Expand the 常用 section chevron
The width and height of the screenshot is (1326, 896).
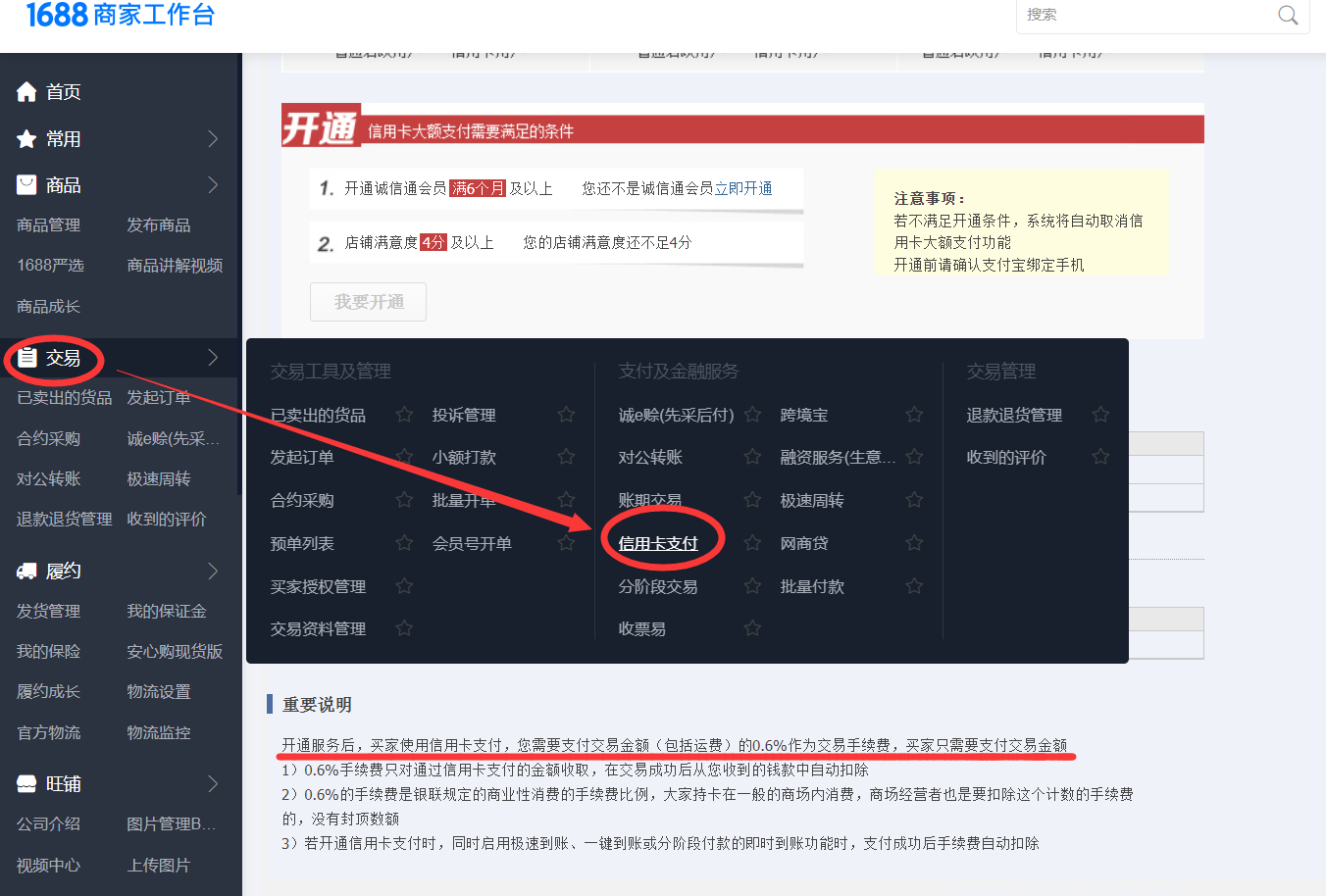tap(213, 139)
